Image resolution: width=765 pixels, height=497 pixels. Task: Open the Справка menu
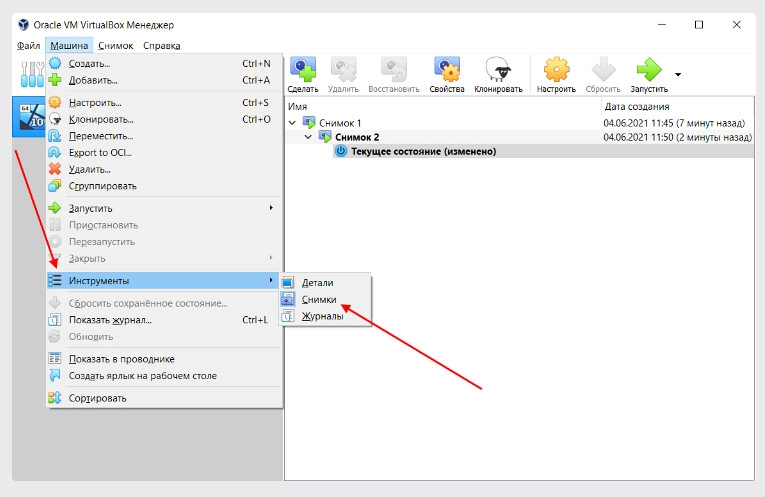click(x=161, y=45)
